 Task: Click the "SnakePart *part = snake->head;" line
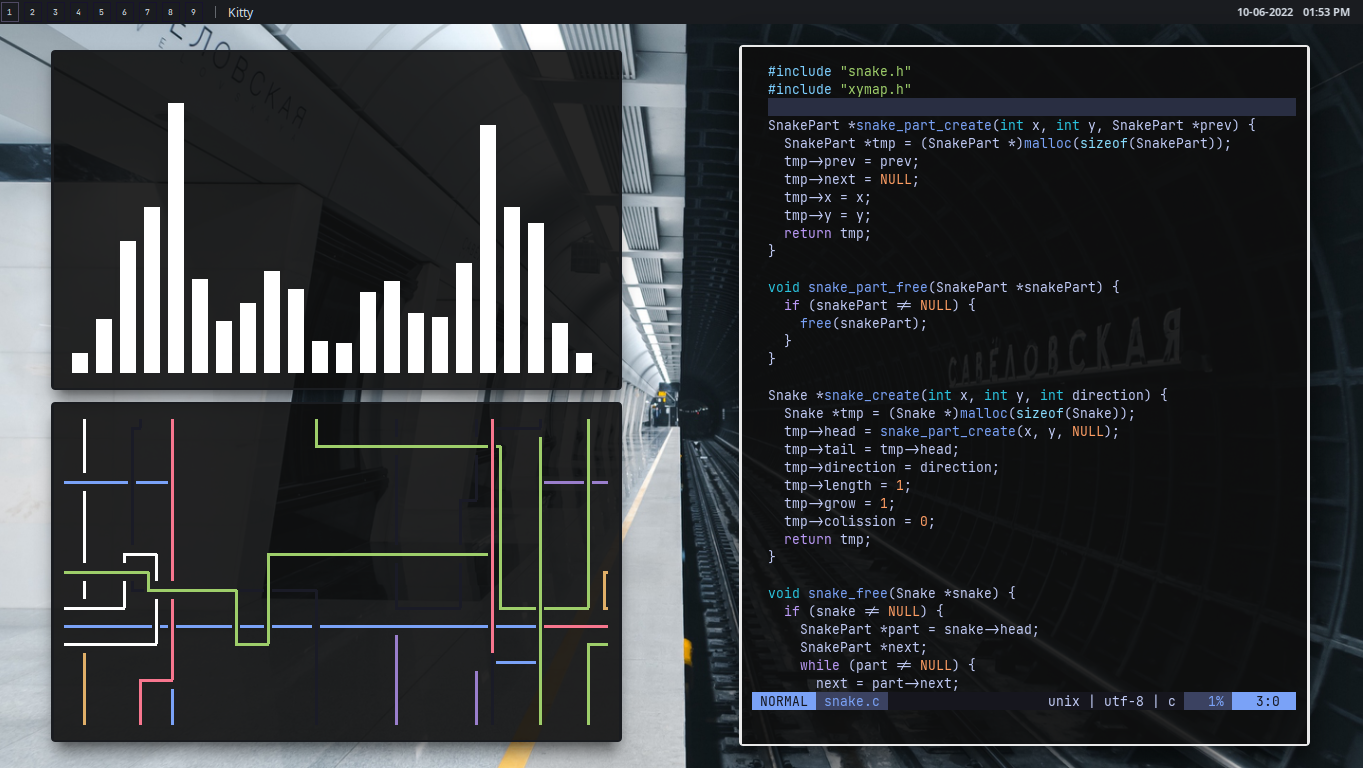[x=920, y=629]
